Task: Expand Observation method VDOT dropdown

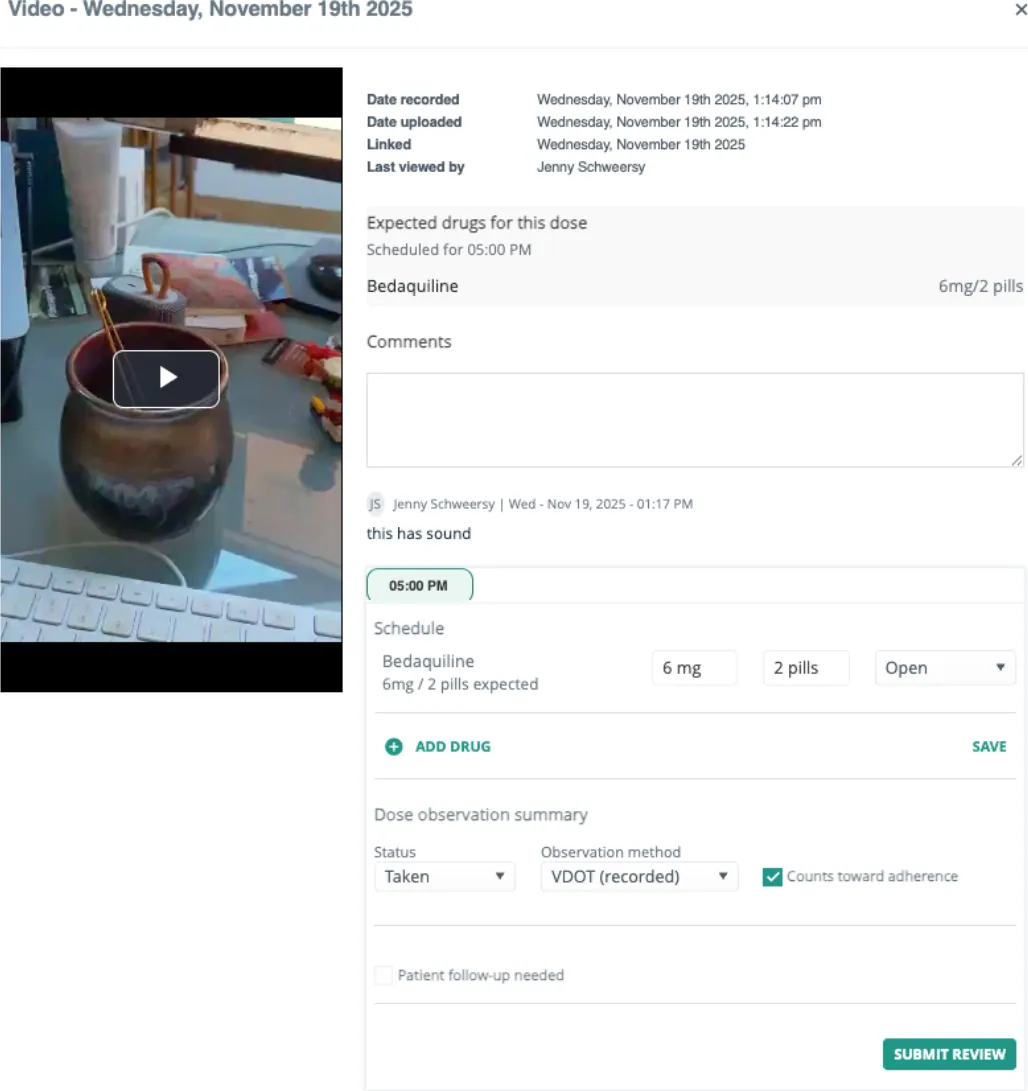Action: [639, 877]
